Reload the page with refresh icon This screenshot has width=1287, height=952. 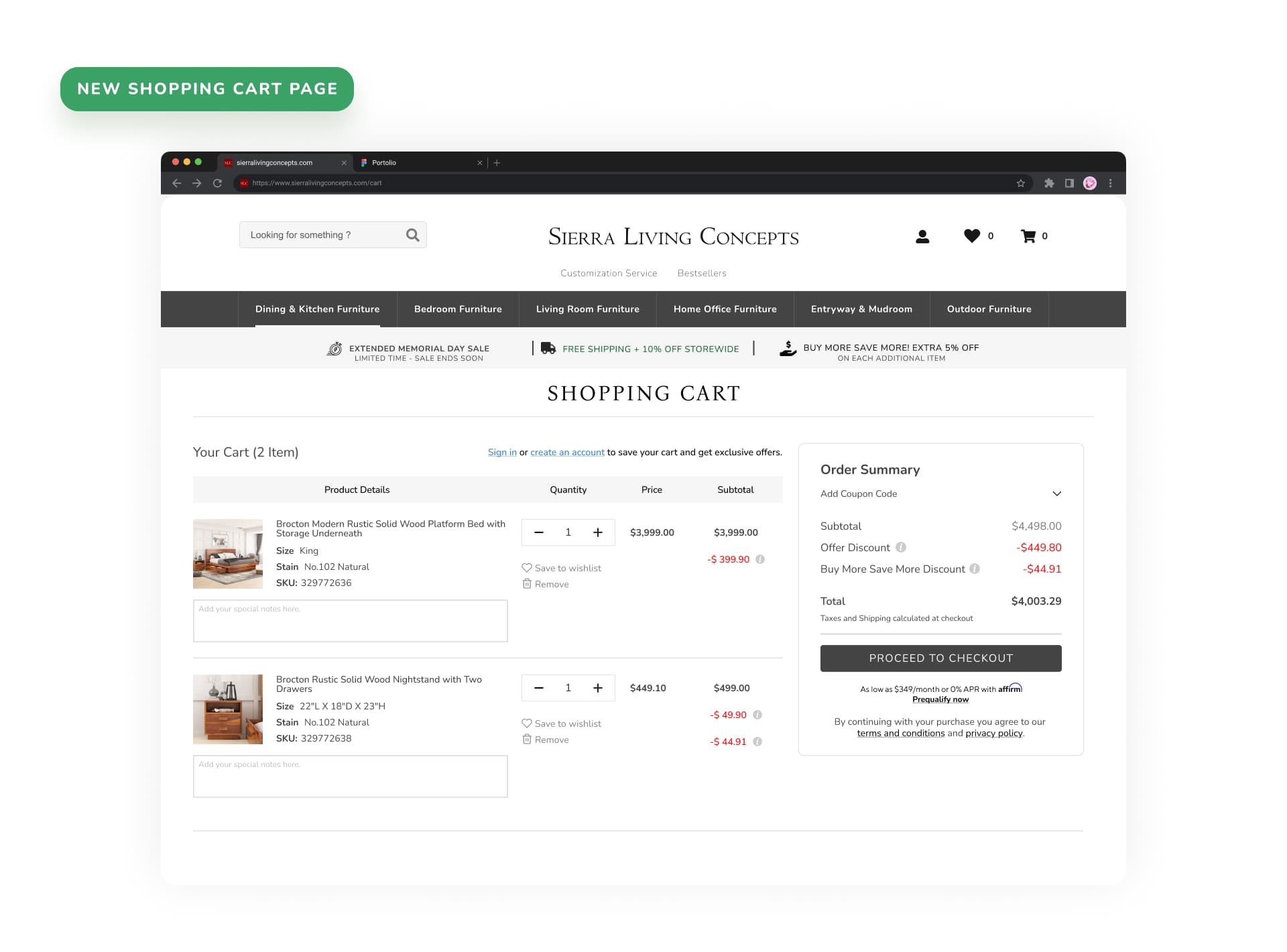(217, 183)
